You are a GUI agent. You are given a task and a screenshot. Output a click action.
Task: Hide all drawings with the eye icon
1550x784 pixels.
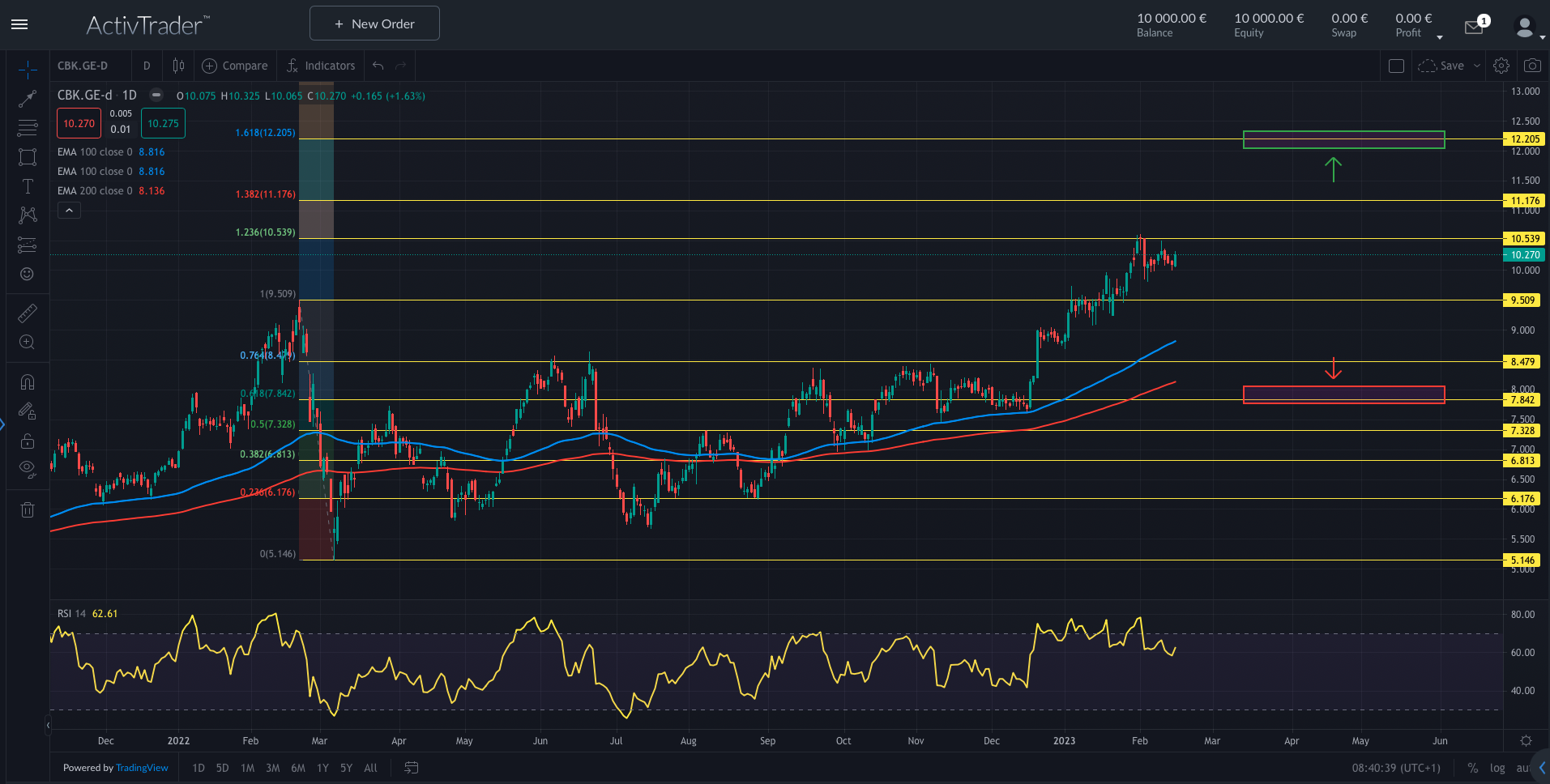pos(28,467)
